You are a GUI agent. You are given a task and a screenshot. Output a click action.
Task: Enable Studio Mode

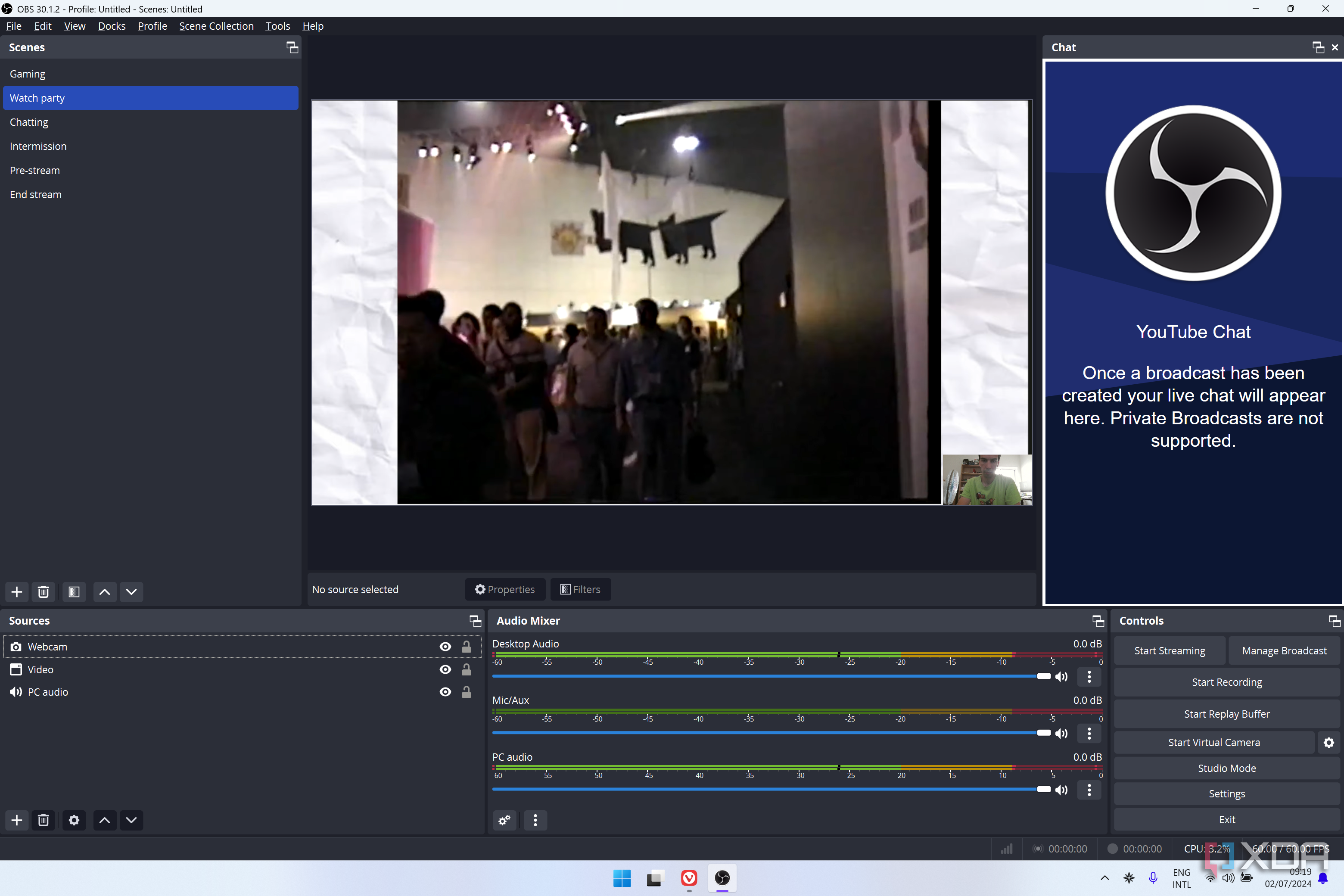point(1227,768)
